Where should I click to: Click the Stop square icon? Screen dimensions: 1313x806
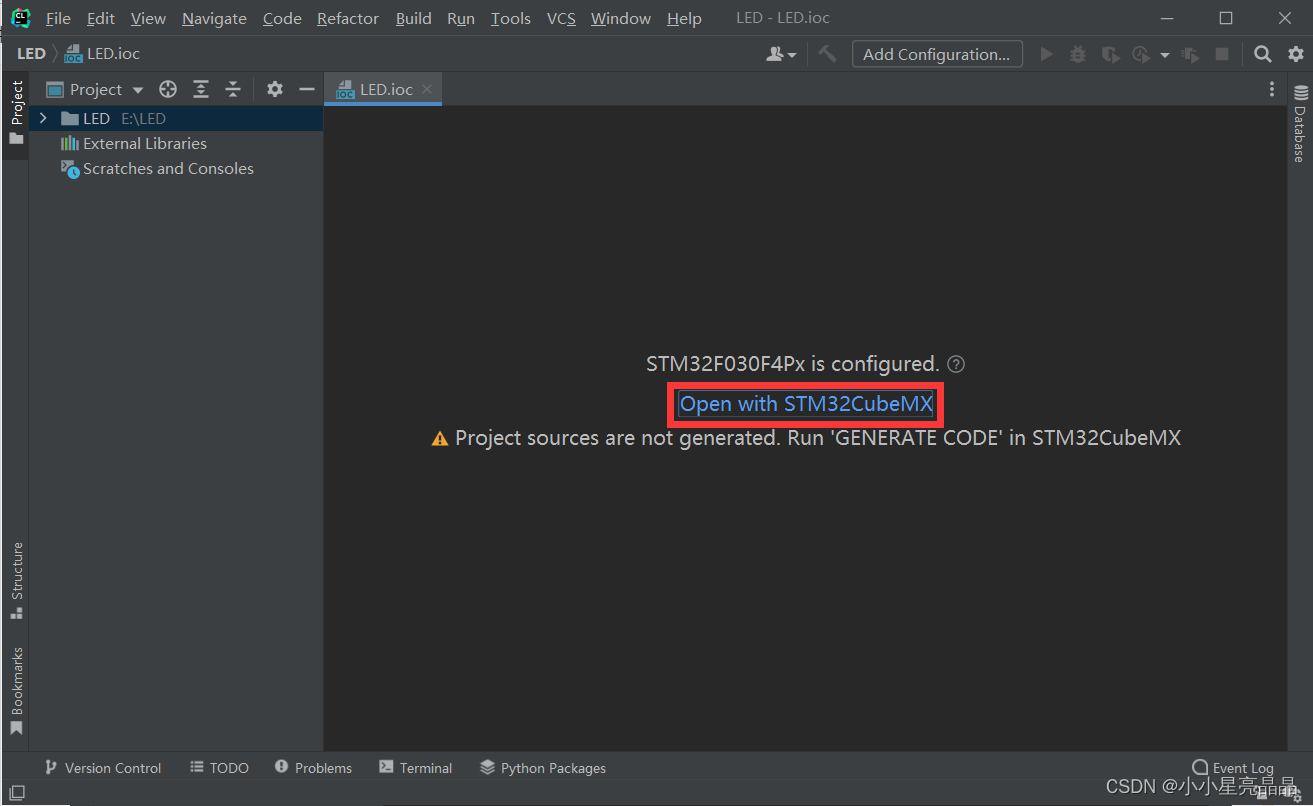click(1222, 54)
